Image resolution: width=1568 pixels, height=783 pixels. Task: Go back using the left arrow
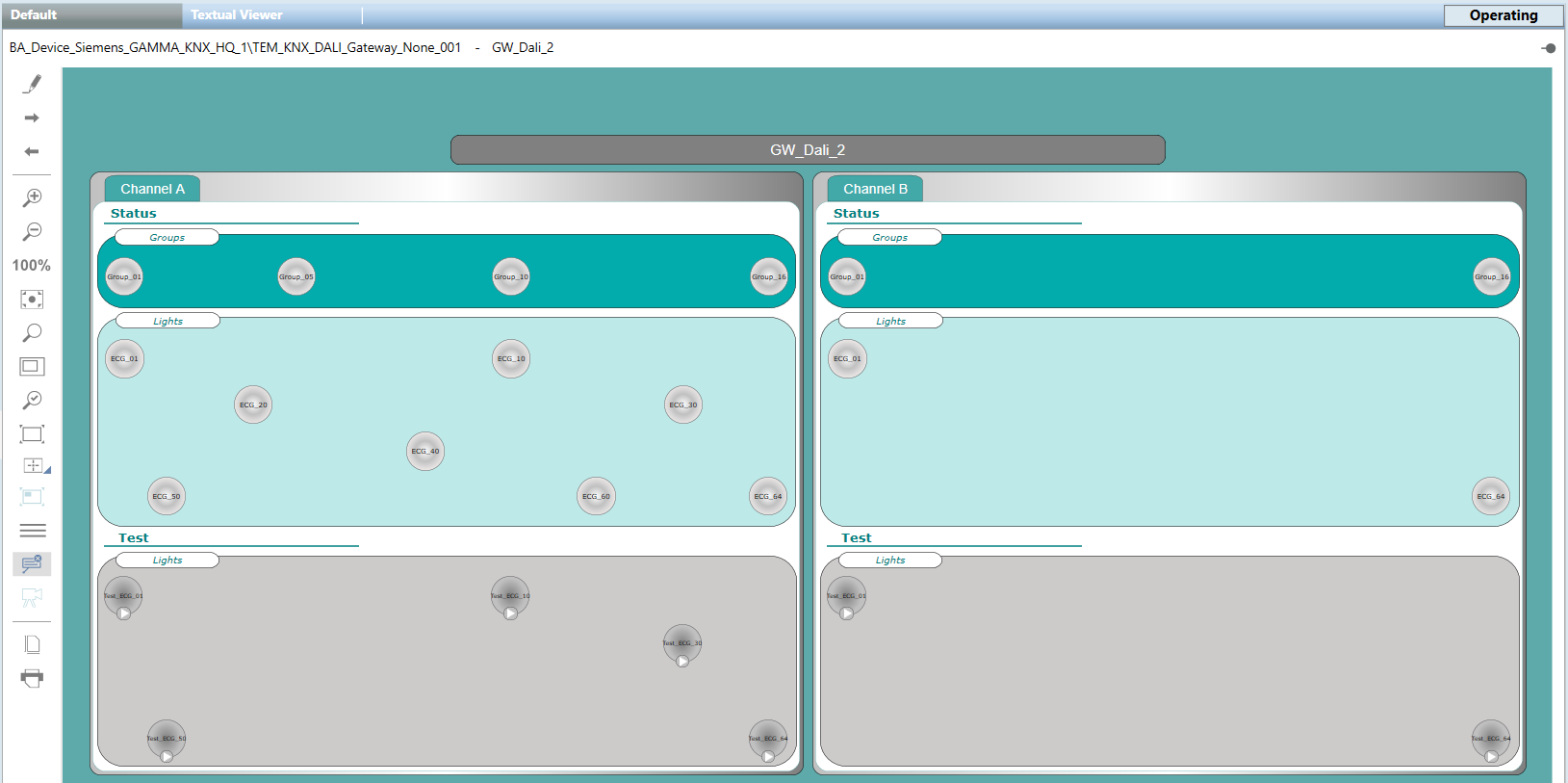[x=32, y=151]
